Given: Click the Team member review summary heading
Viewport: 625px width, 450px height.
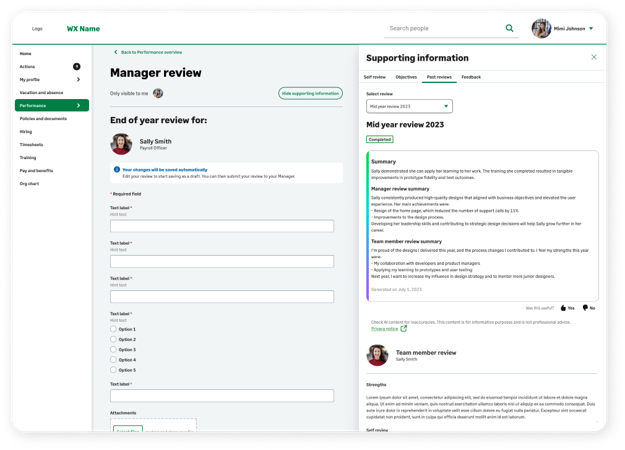Looking at the screenshot, I should tap(406, 242).
